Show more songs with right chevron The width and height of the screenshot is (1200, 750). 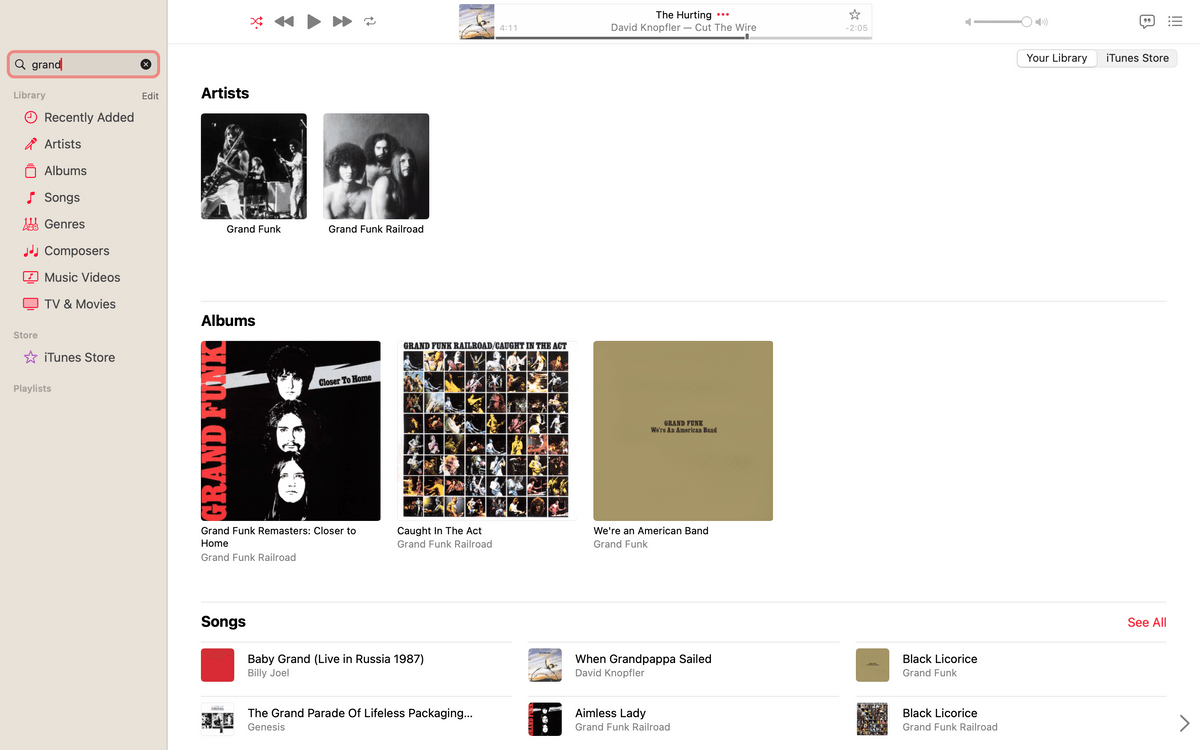[1184, 723]
